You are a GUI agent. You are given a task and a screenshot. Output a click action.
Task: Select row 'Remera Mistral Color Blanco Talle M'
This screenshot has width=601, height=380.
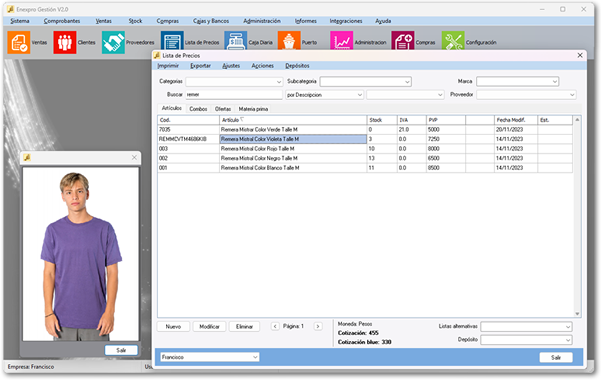point(365,168)
